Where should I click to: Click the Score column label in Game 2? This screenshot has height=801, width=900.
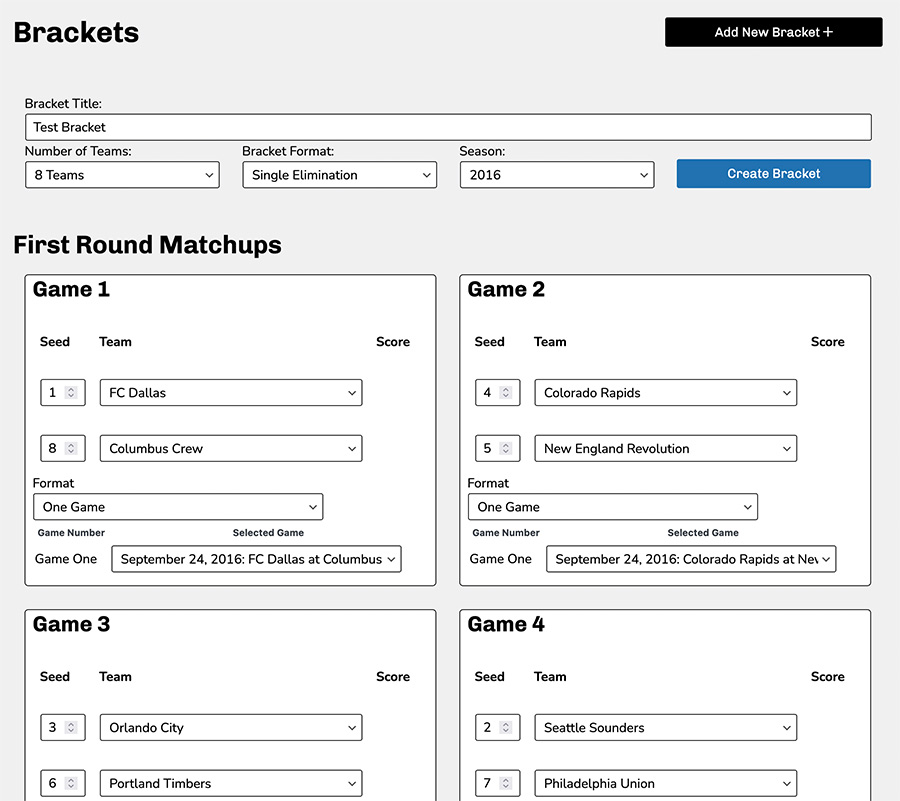pos(828,342)
